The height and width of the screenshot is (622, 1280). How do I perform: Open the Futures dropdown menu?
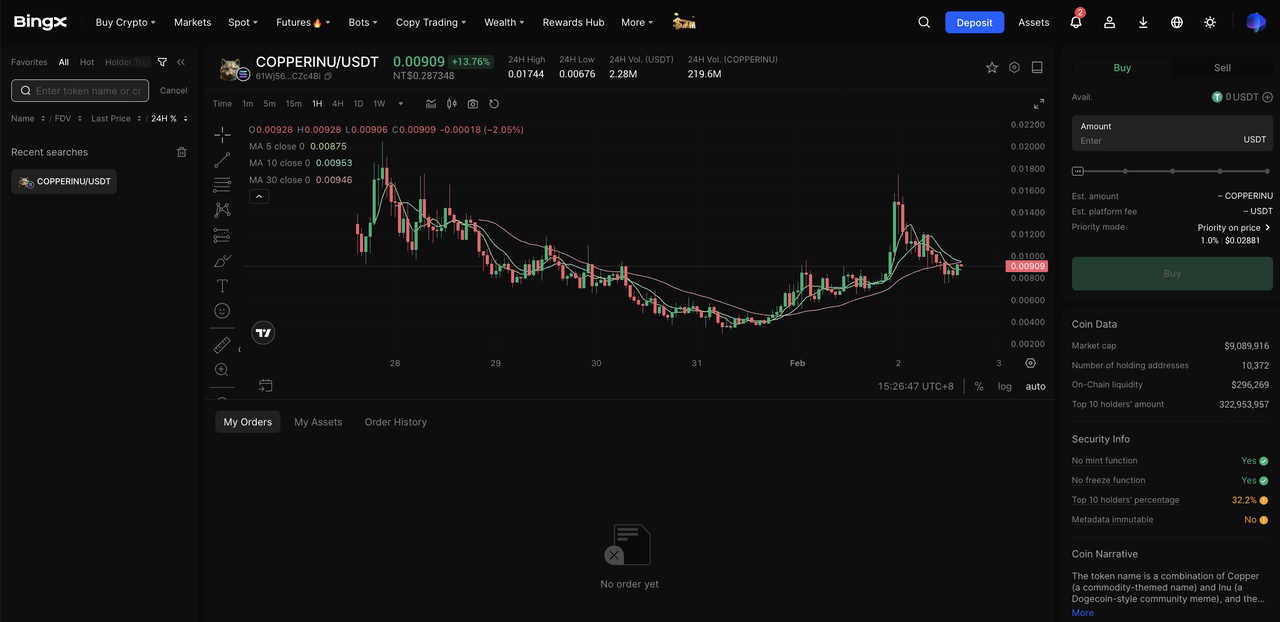[299, 22]
